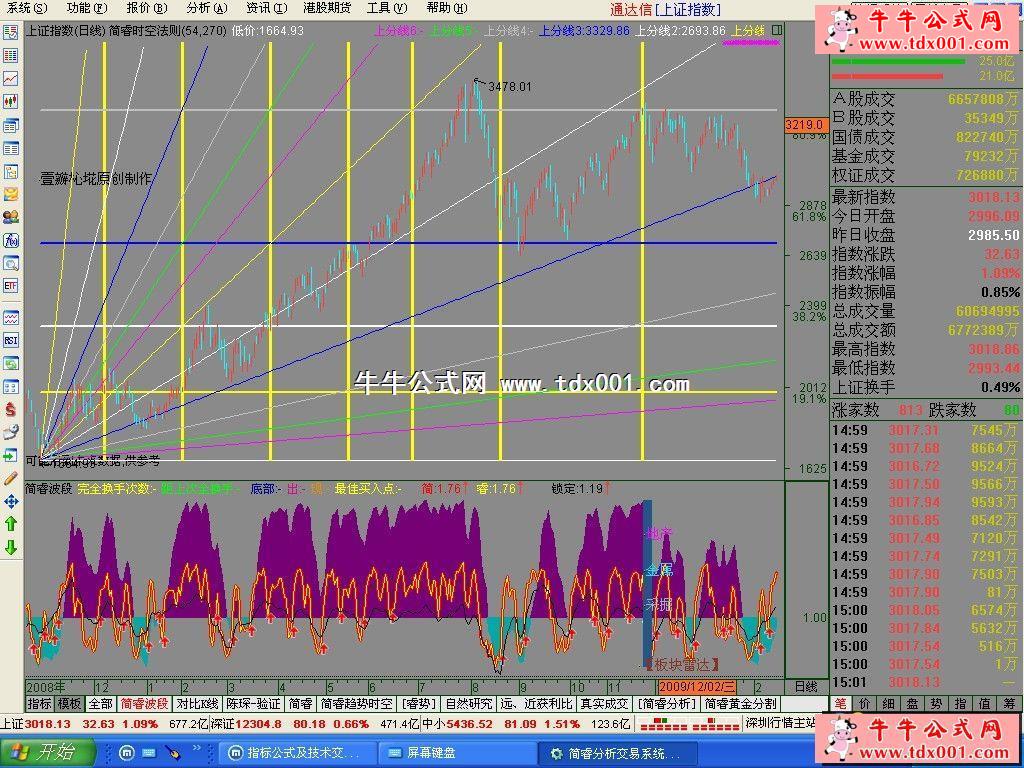This screenshot has width=1024, height=768.
Task: Select the 势 tab in right panel
Action: point(936,704)
